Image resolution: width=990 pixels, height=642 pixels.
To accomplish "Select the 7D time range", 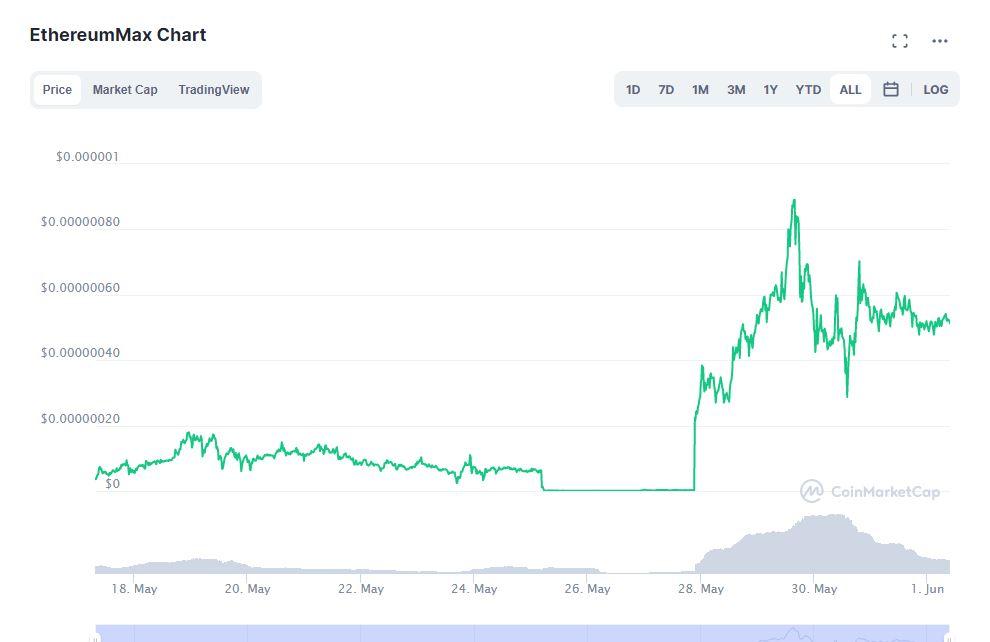I will (x=666, y=89).
